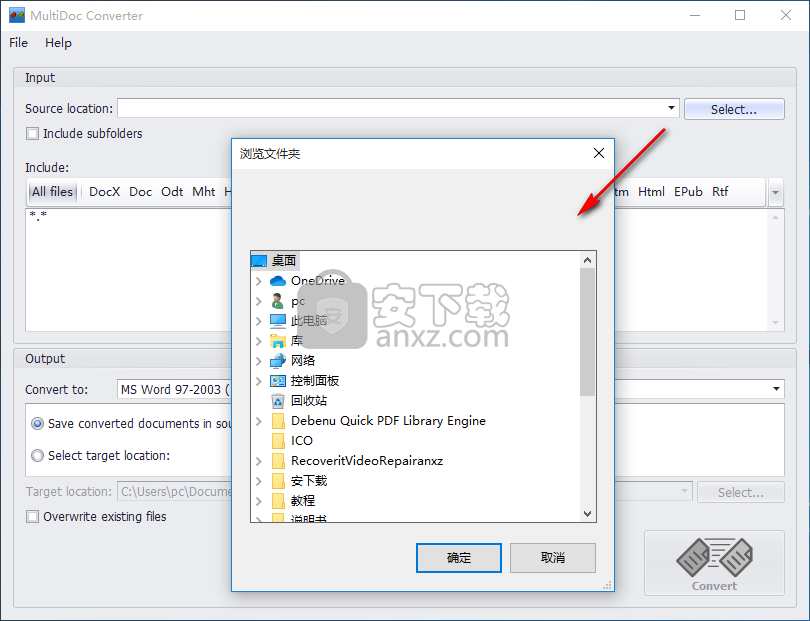Open the File menu
Screen dimensions: 810x621
[x=19, y=43]
